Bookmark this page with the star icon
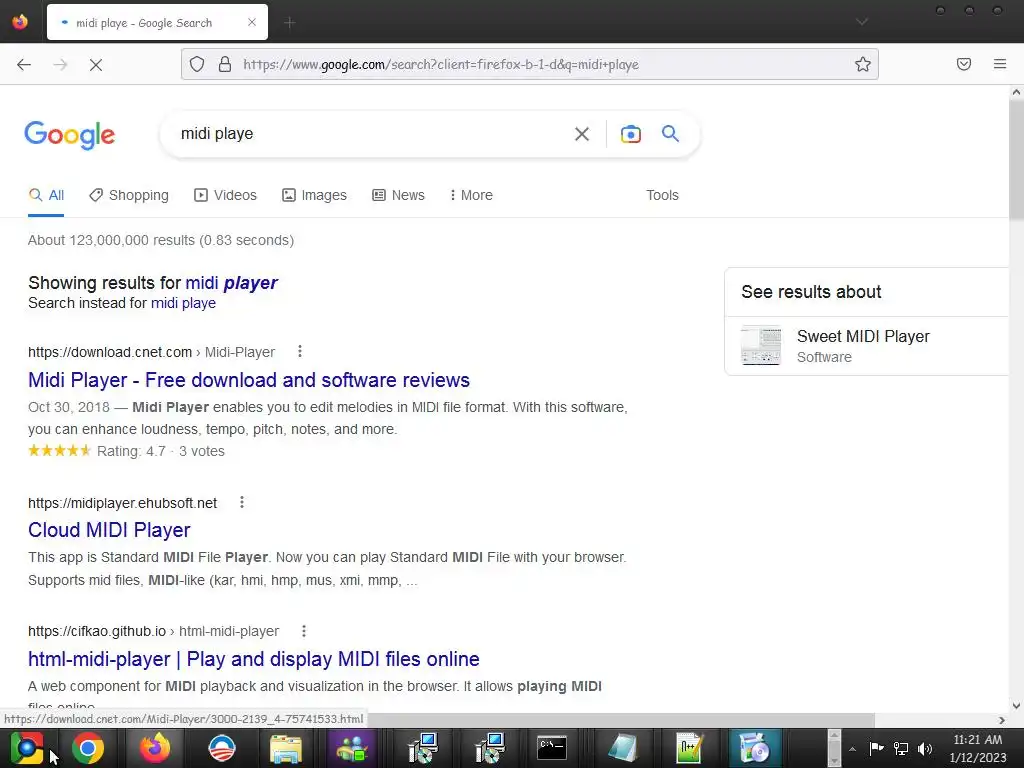Viewport: 1024px width, 768px height. pyautogui.click(x=863, y=64)
